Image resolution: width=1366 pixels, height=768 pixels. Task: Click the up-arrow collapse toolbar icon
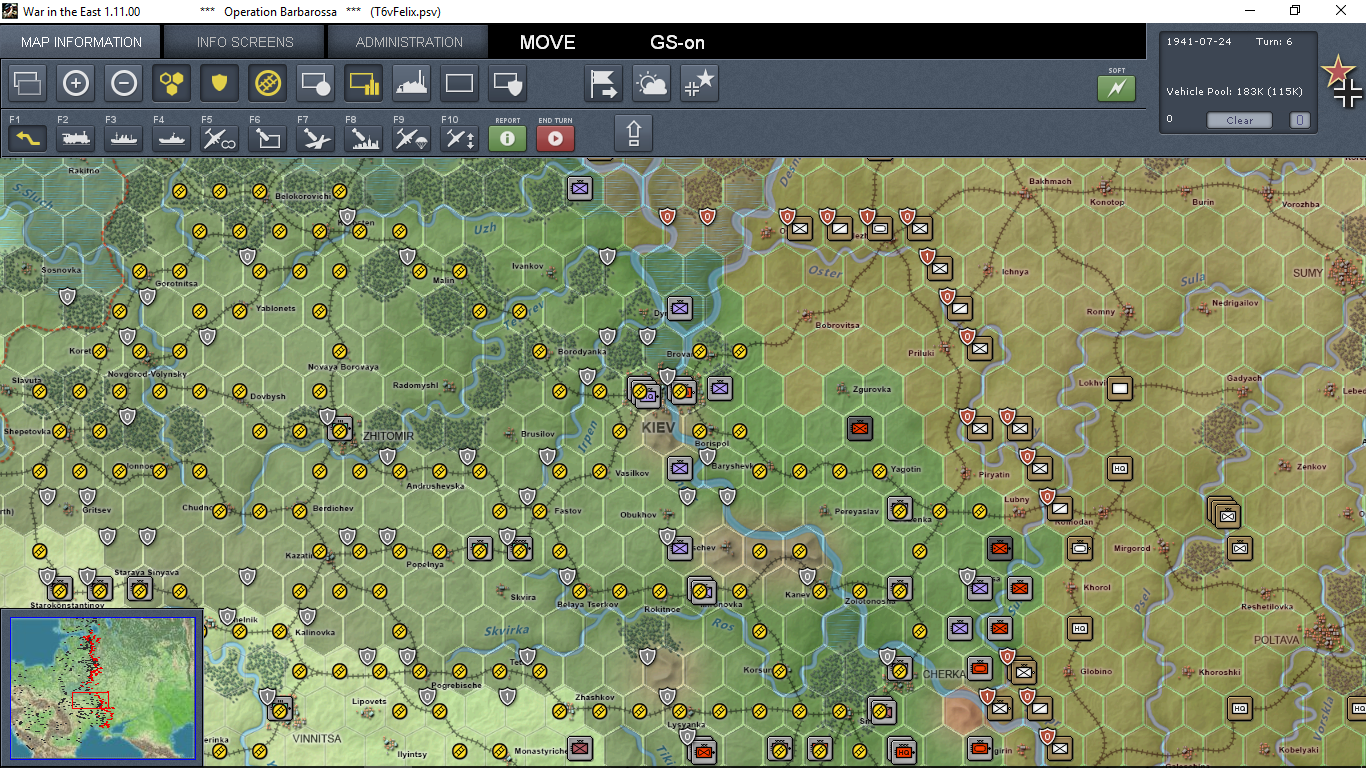click(633, 133)
